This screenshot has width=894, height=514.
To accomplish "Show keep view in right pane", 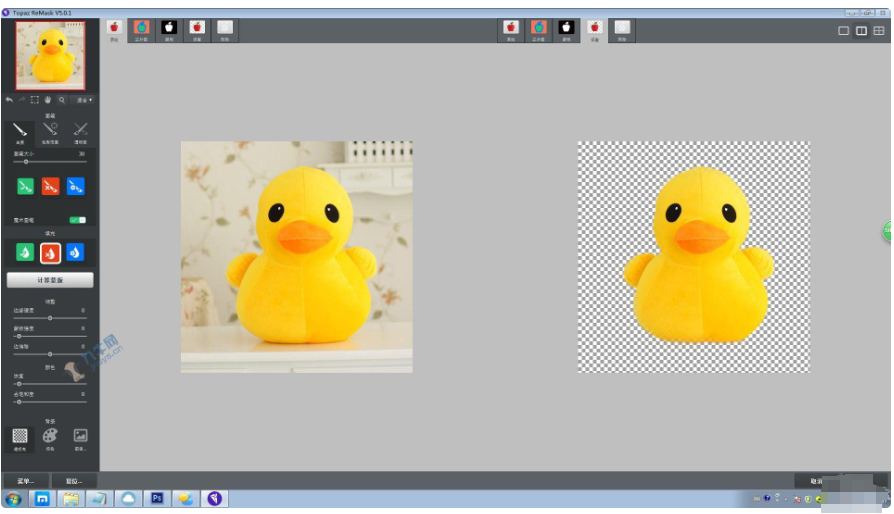I will [x=595, y=30].
